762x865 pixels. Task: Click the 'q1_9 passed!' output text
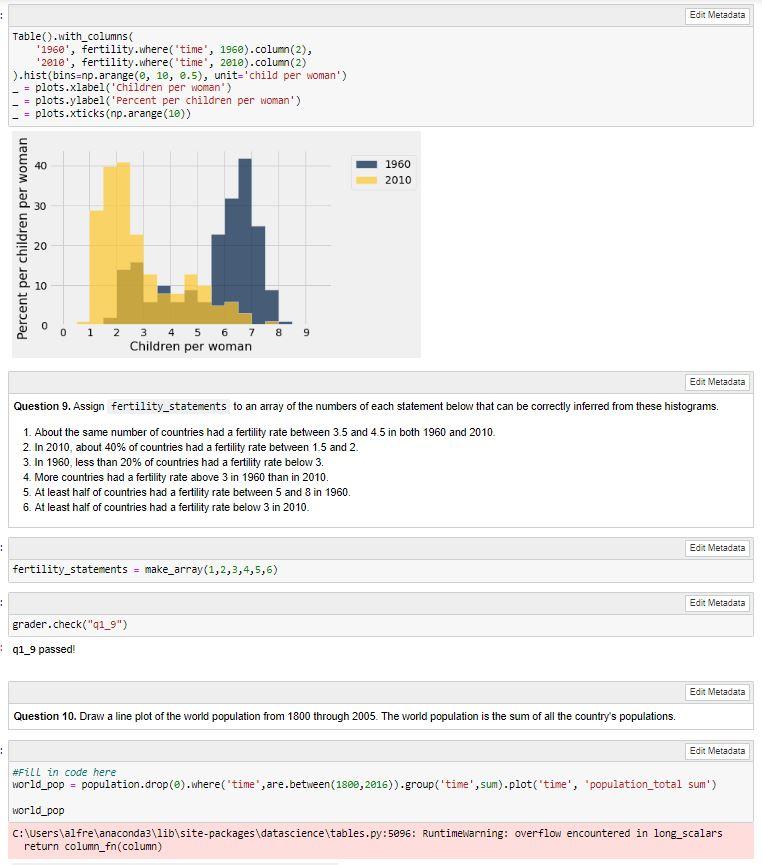[44, 649]
